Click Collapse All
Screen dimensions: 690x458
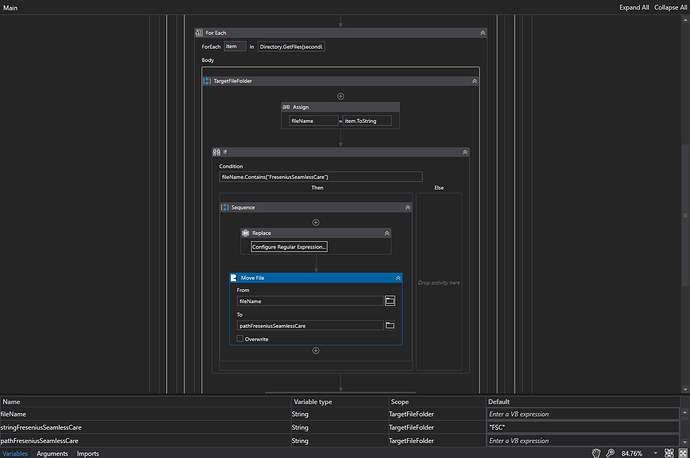coord(670,7)
